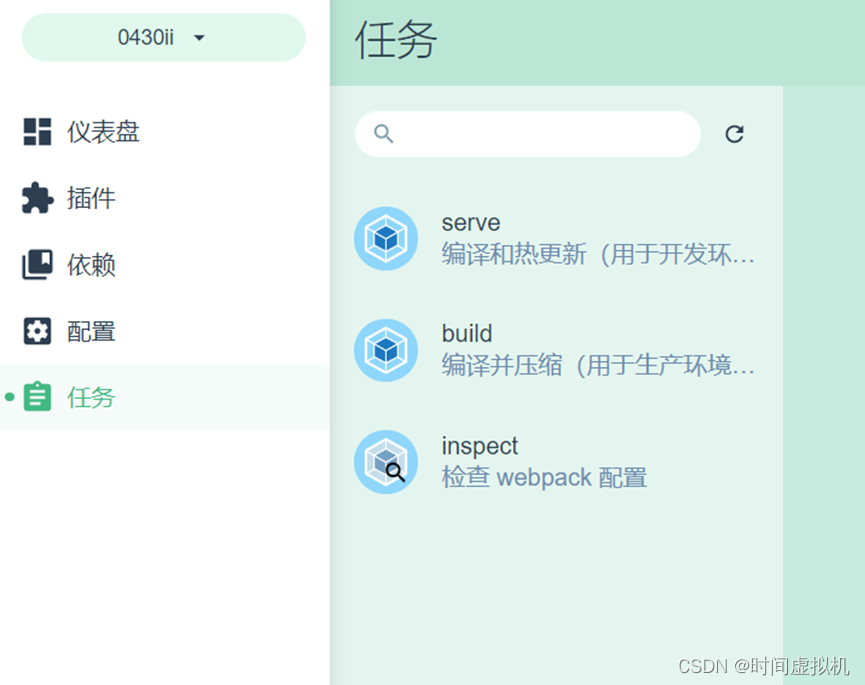The width and height of the screenshot is (865, 685).
Task: Click the webpack icon beside serve task
Action: (386, 239)
